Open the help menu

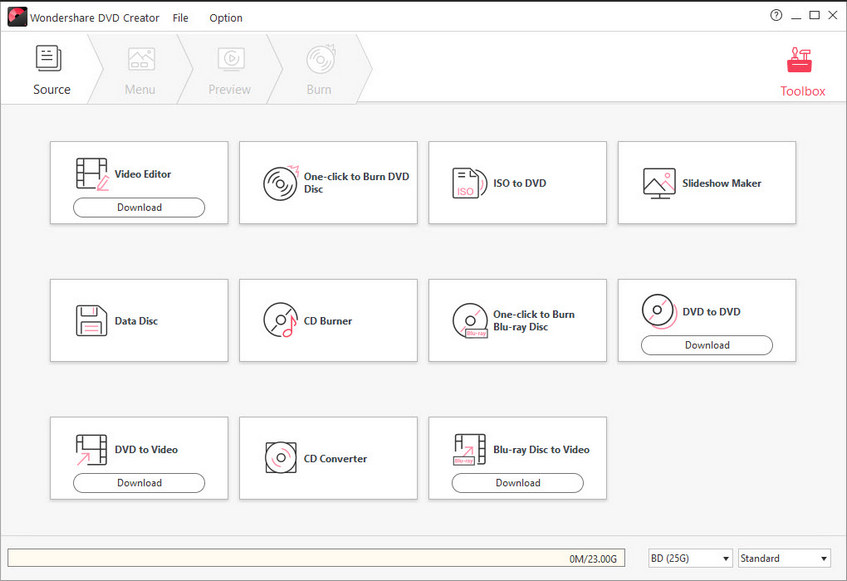778,15
